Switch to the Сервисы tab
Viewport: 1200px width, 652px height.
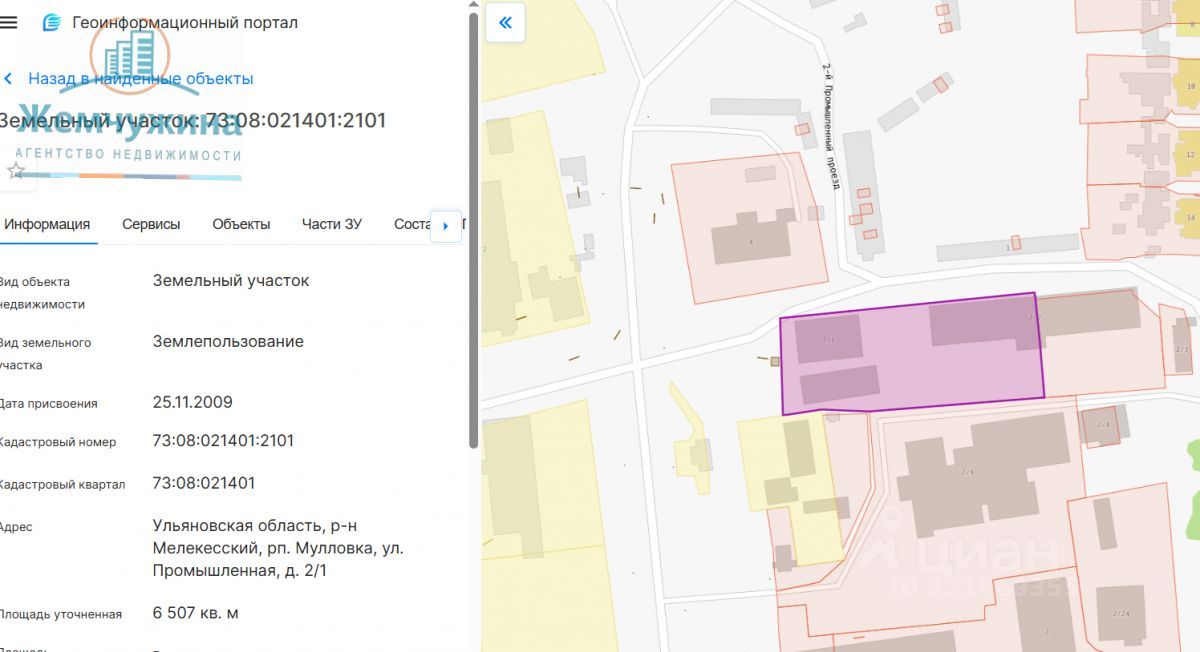click(151, 224)
